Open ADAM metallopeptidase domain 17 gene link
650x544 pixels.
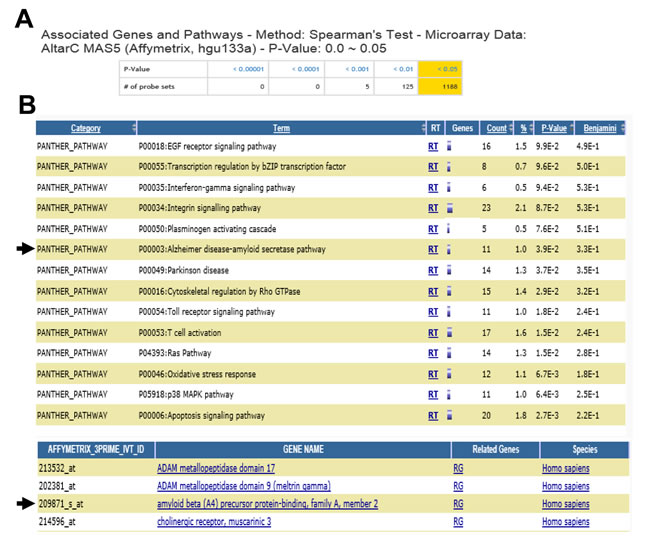[216, 468]
